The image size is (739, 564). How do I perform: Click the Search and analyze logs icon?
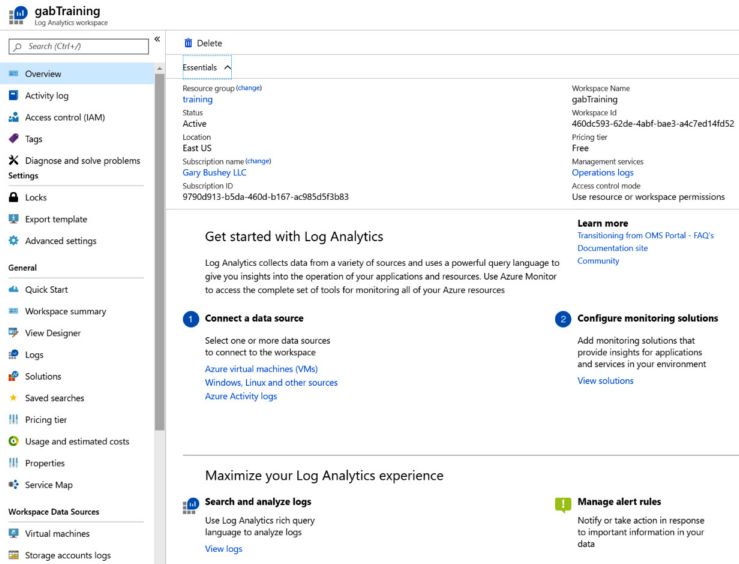191,506
